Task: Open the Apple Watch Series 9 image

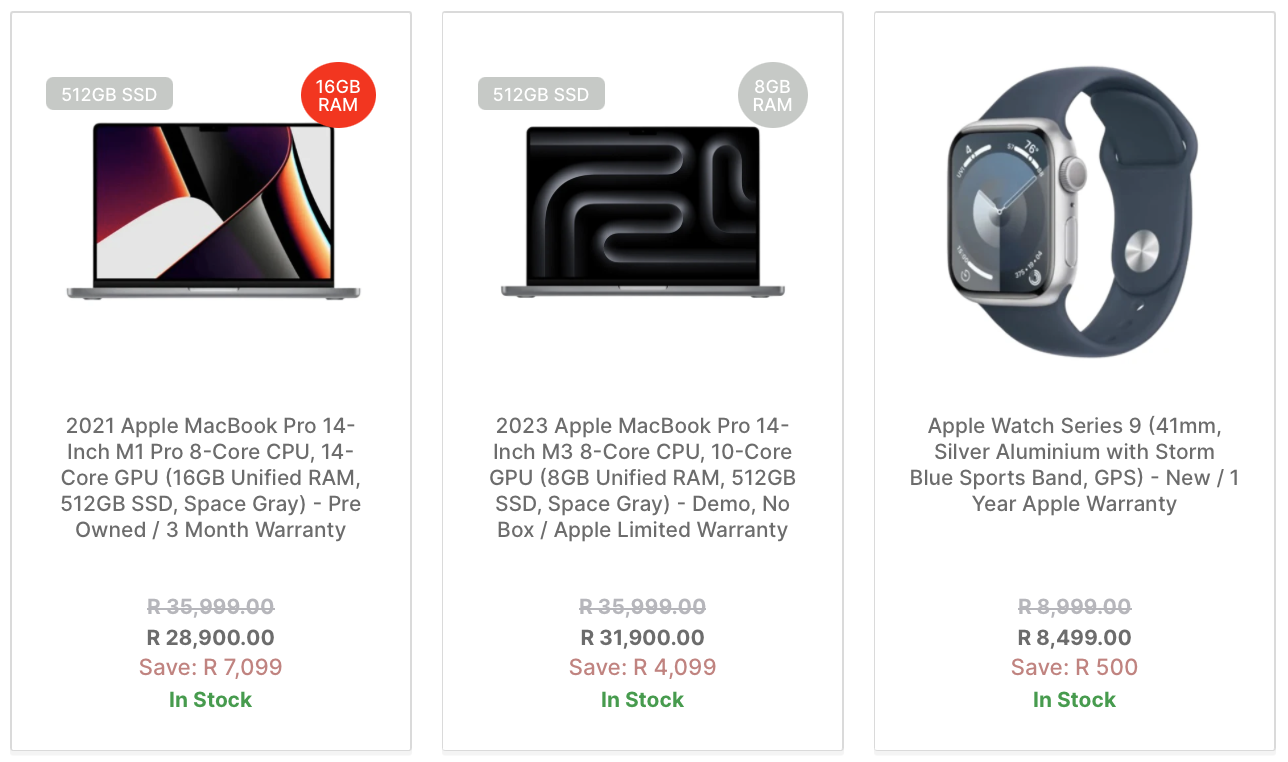Action: tap(1072, 211)
